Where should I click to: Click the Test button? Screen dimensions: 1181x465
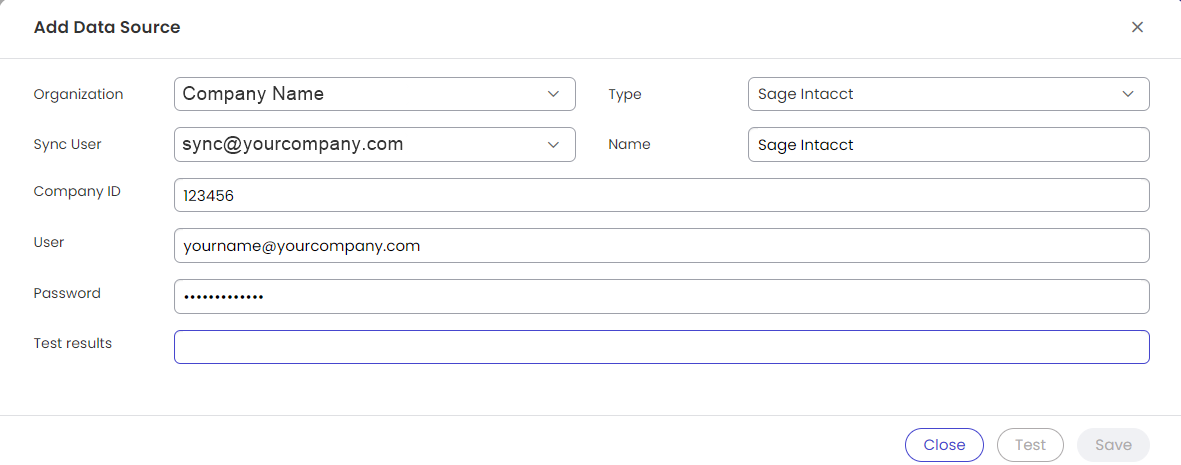1030,445
